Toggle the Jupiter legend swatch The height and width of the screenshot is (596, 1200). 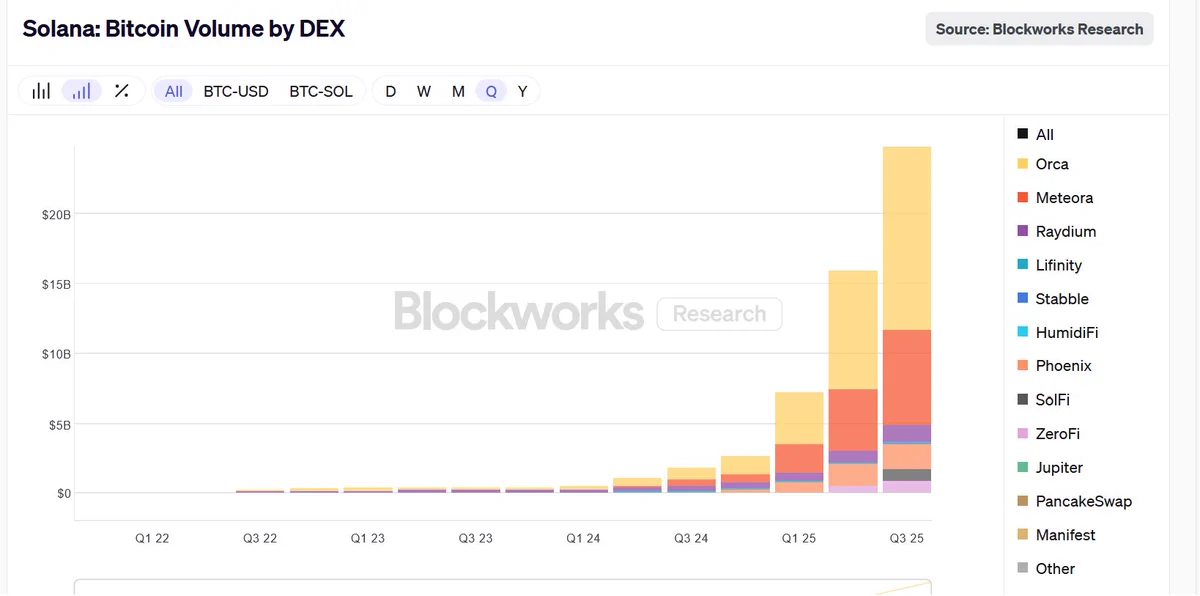click(x=1022, y=467)
